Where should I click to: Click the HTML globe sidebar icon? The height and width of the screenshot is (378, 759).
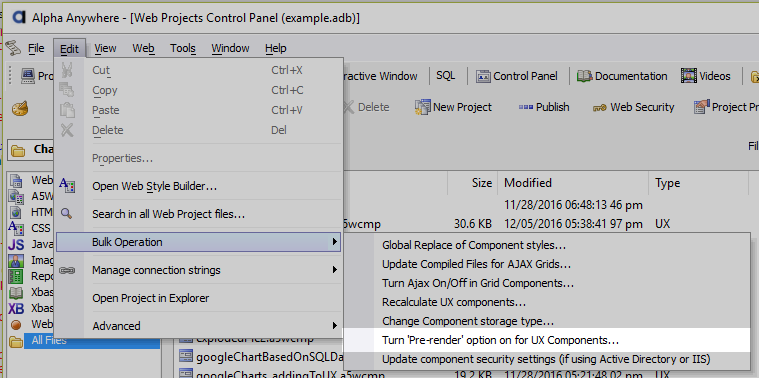click(16, 212)
